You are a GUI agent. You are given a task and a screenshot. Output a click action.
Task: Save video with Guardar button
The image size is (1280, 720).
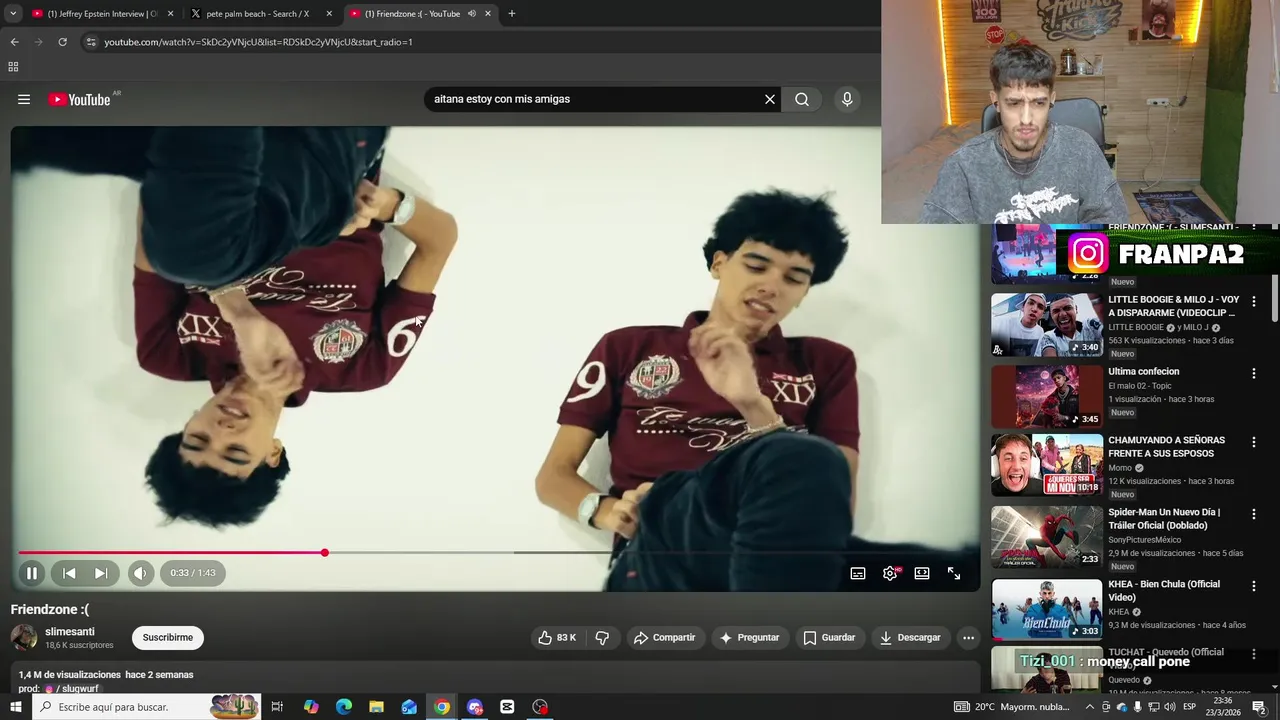[829, 637]
